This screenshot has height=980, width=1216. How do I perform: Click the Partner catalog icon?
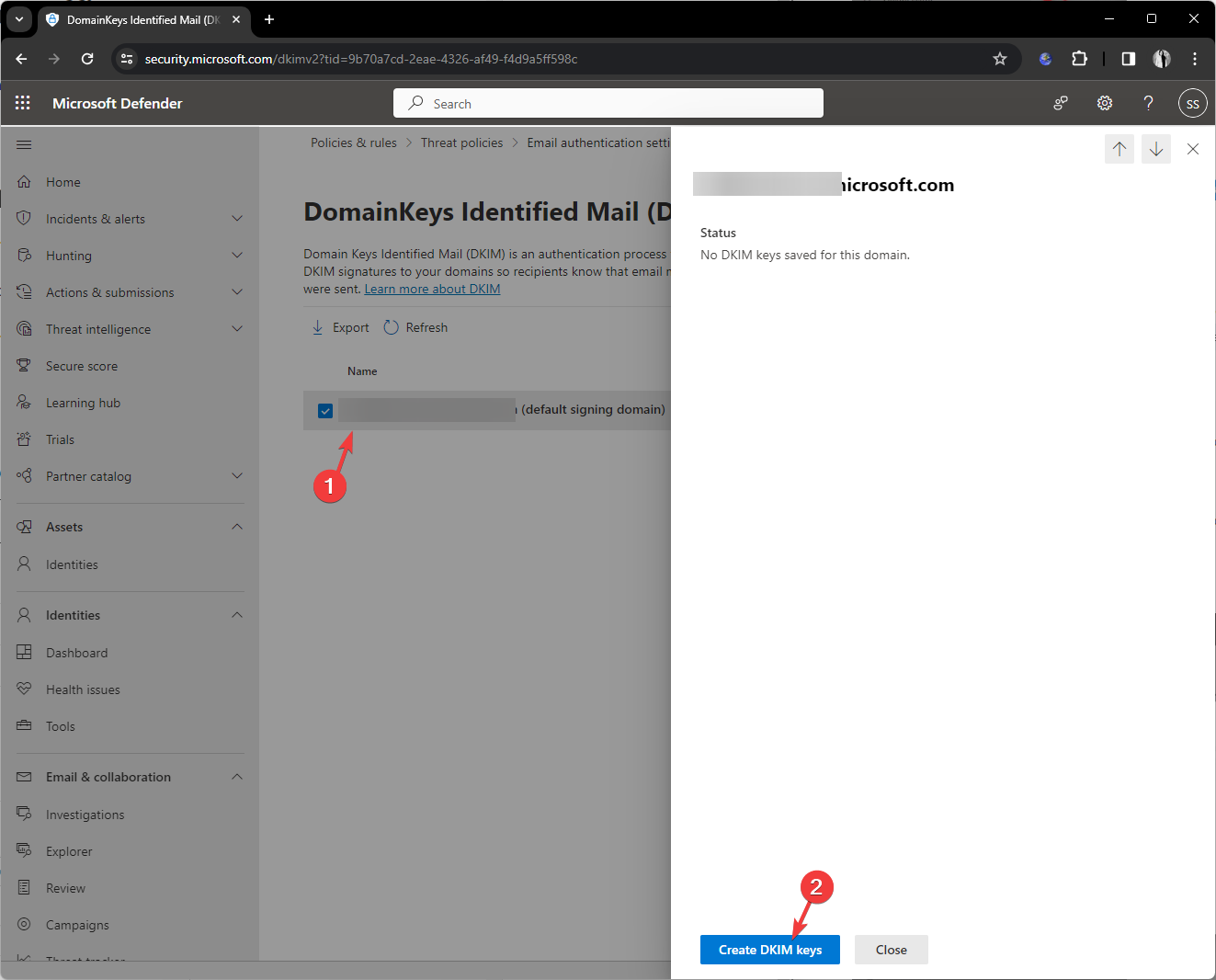[x=24, y=476]
